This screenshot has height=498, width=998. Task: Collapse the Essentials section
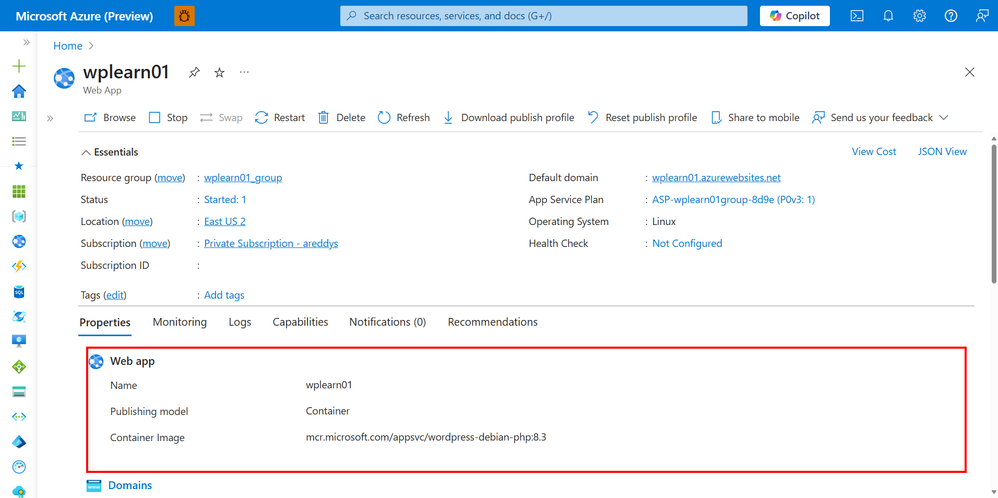pos(109,152)
